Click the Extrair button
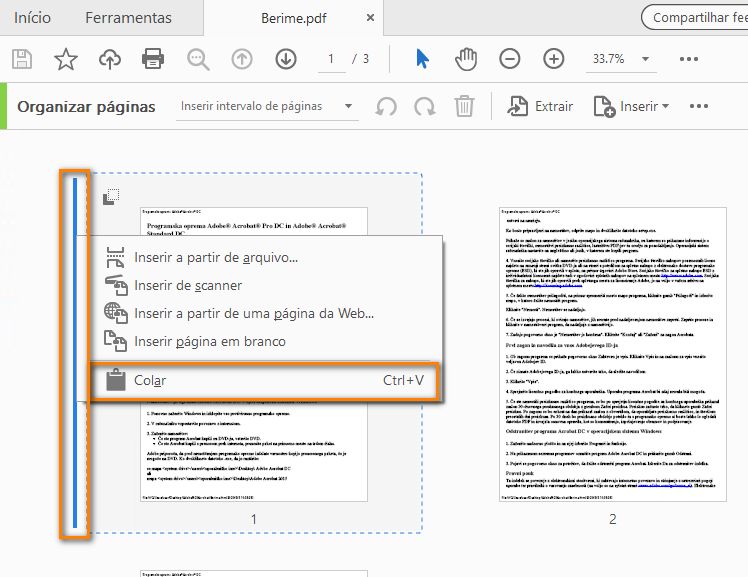Image resolution: width=748 pixels, height=577 pixels. click(x=540, y=106)
